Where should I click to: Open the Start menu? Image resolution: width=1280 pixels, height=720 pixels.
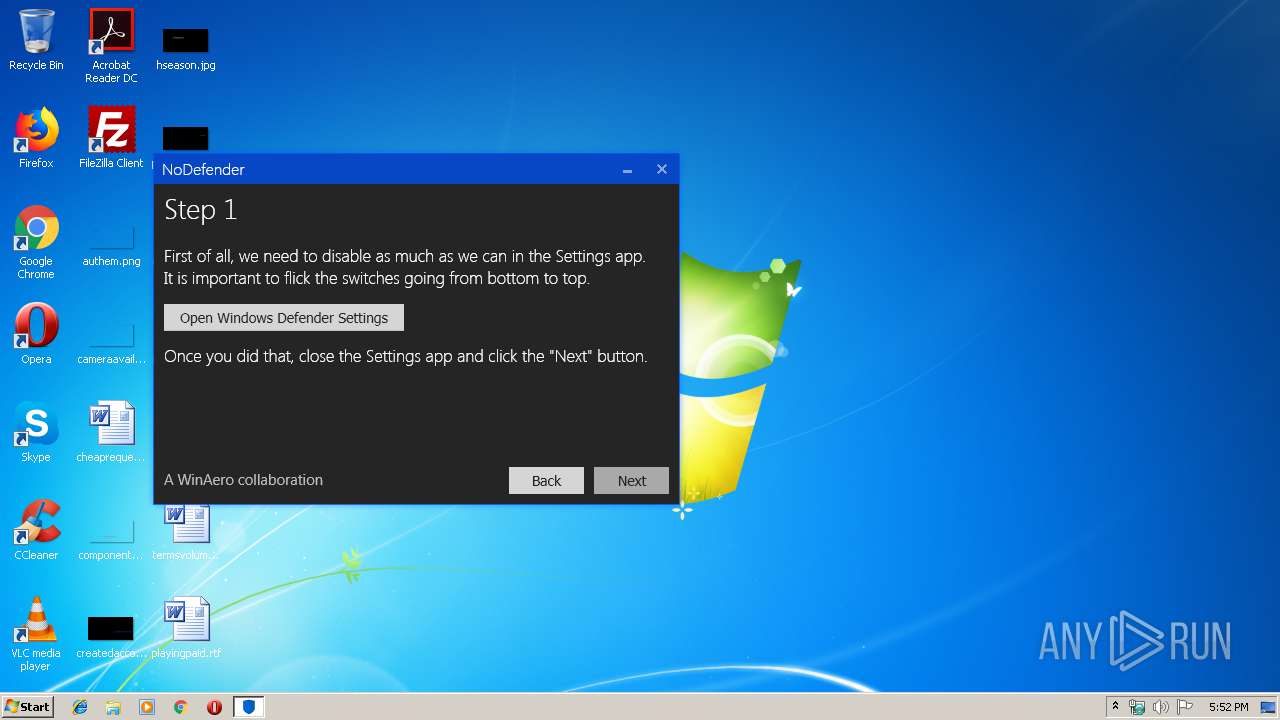click(27, 706)
